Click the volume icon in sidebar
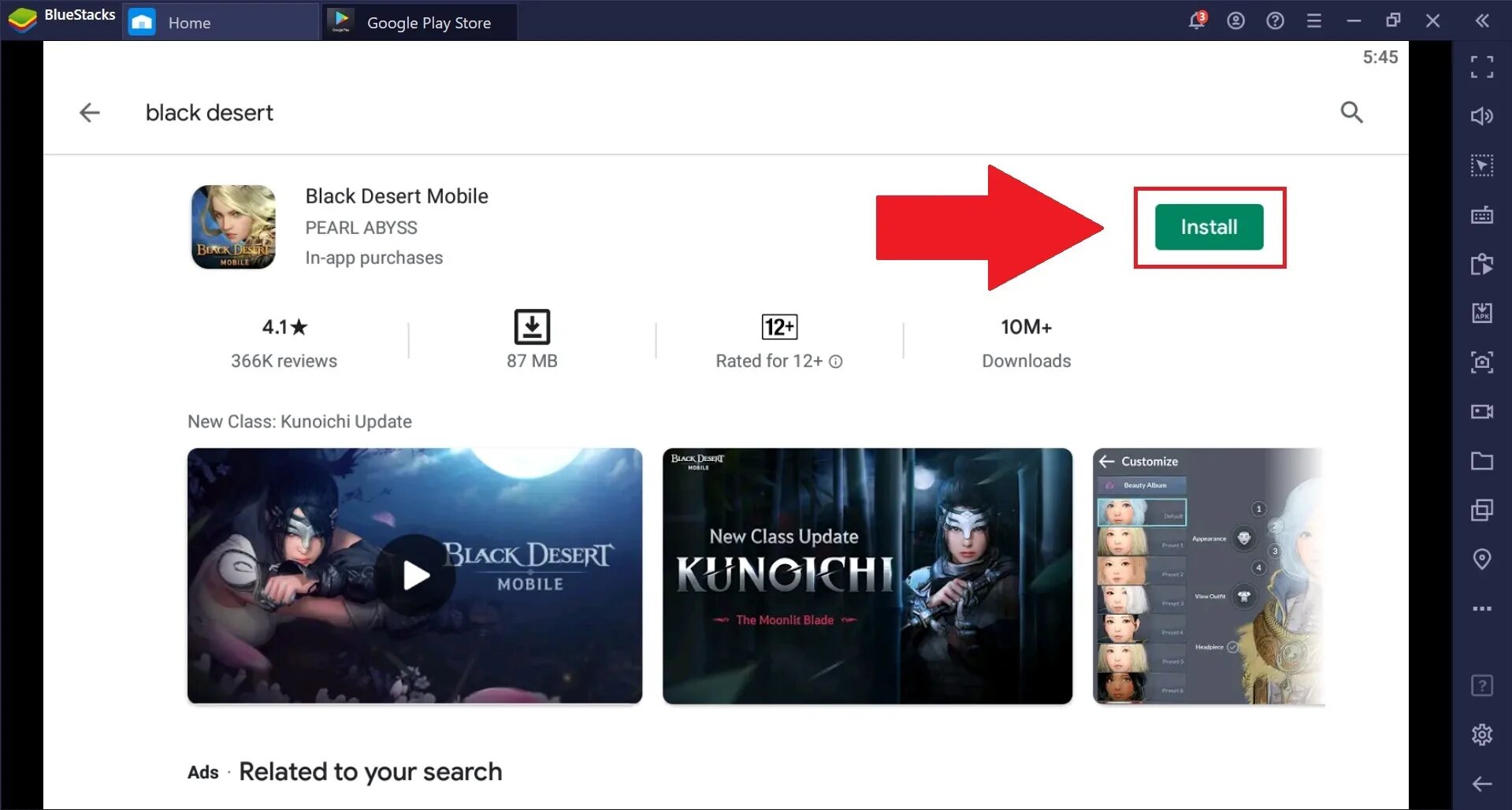 pyautogui.click(x=1481, y=117)
